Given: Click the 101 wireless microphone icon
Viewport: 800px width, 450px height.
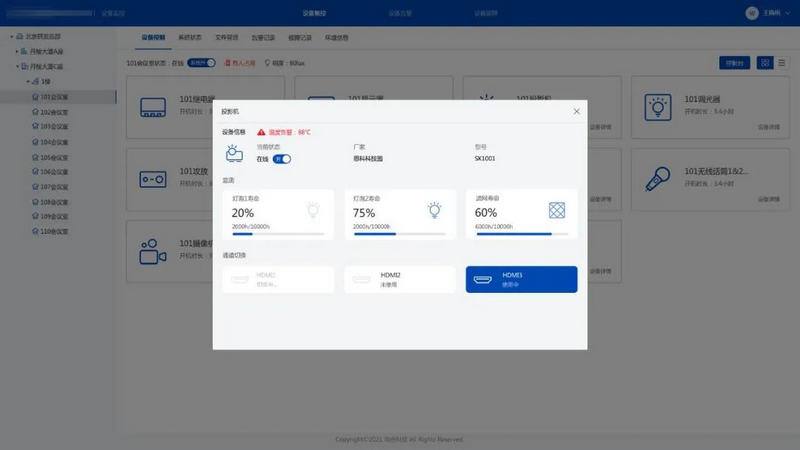Looking at the screenshot, I should click(x=658, y=179).
